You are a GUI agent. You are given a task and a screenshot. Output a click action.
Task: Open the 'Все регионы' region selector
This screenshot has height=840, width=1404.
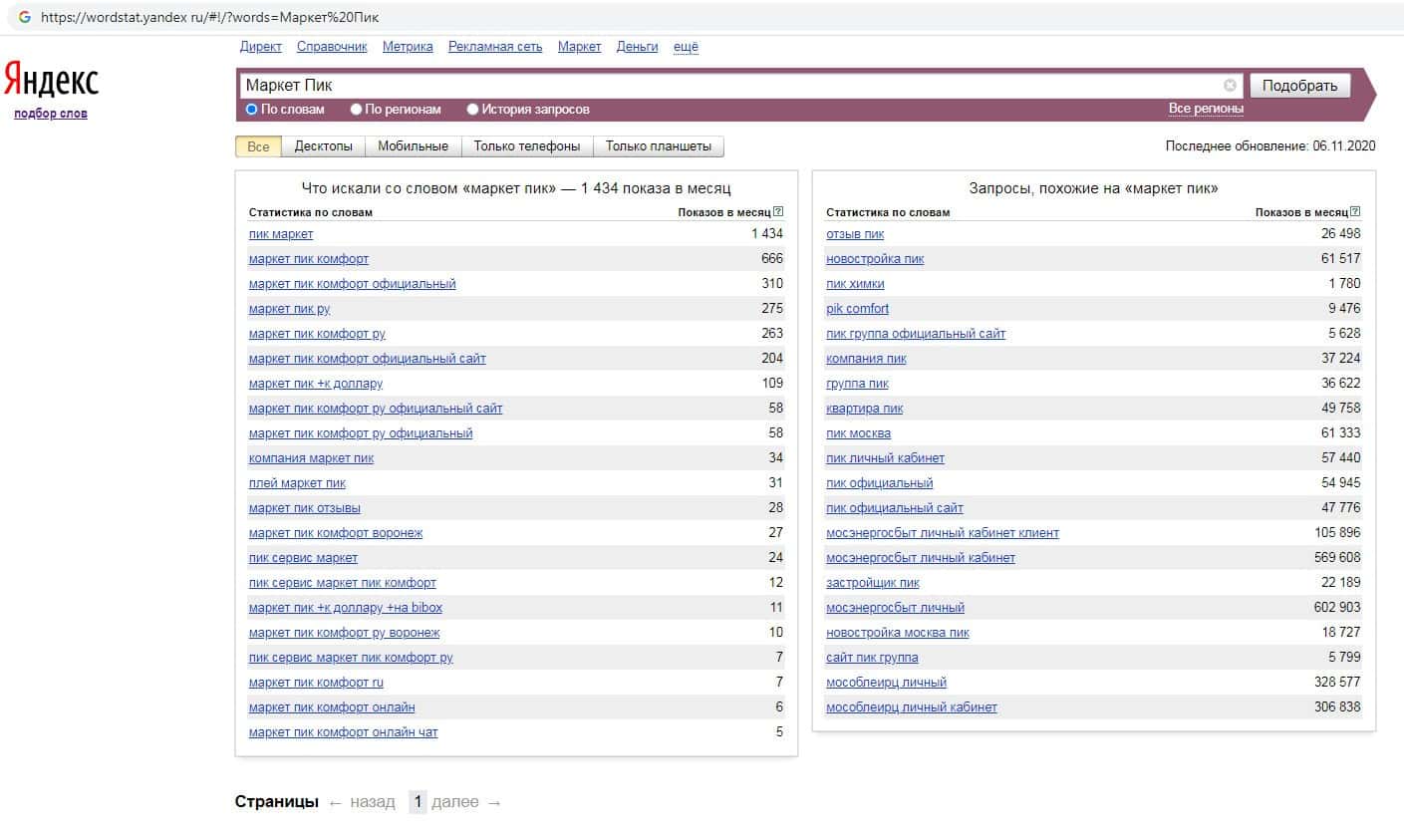click(x=1206, y=109)
